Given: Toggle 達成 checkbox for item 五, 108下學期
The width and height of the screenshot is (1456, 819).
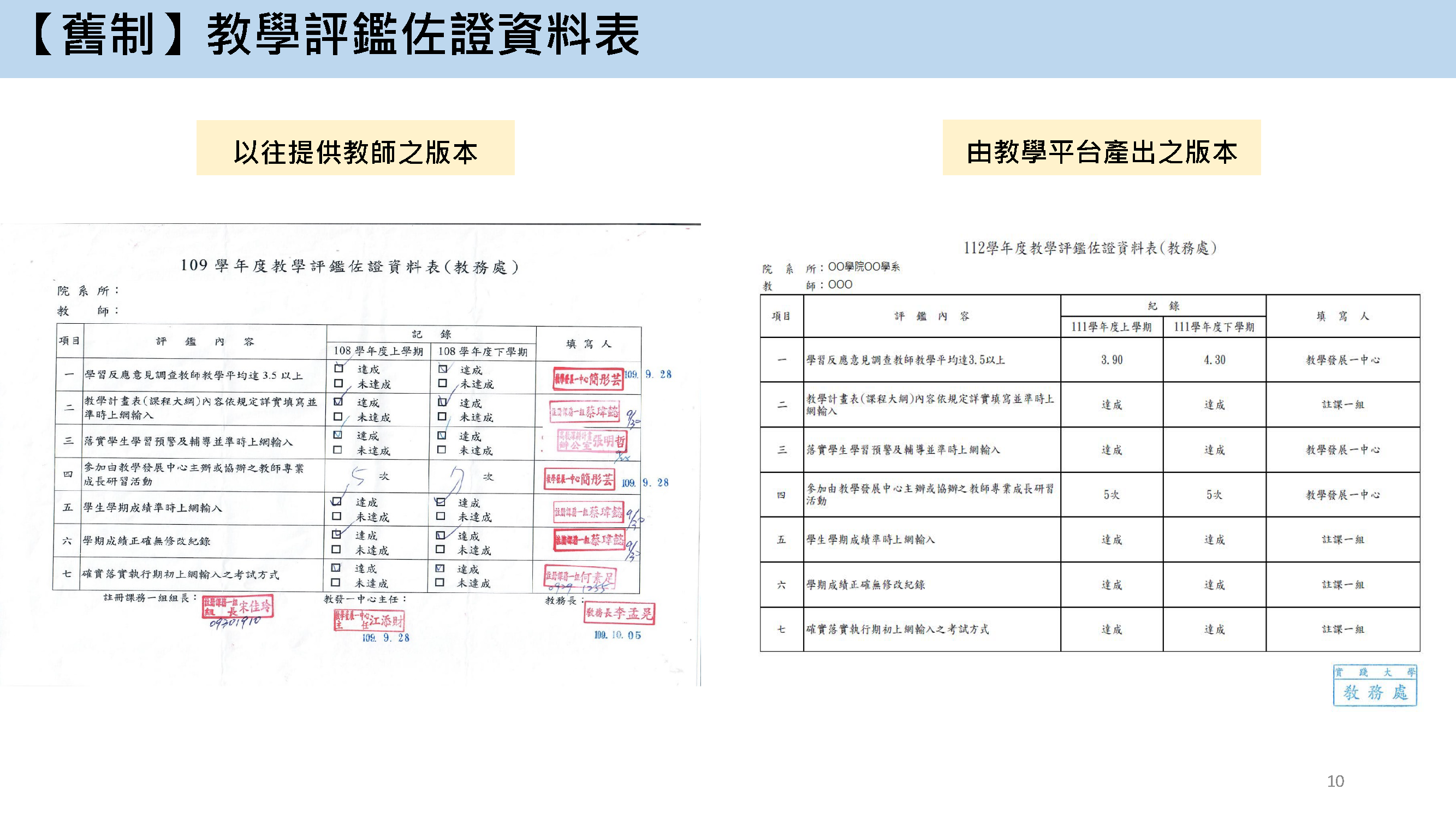Looking at the screenshot, I should point(441,501).
